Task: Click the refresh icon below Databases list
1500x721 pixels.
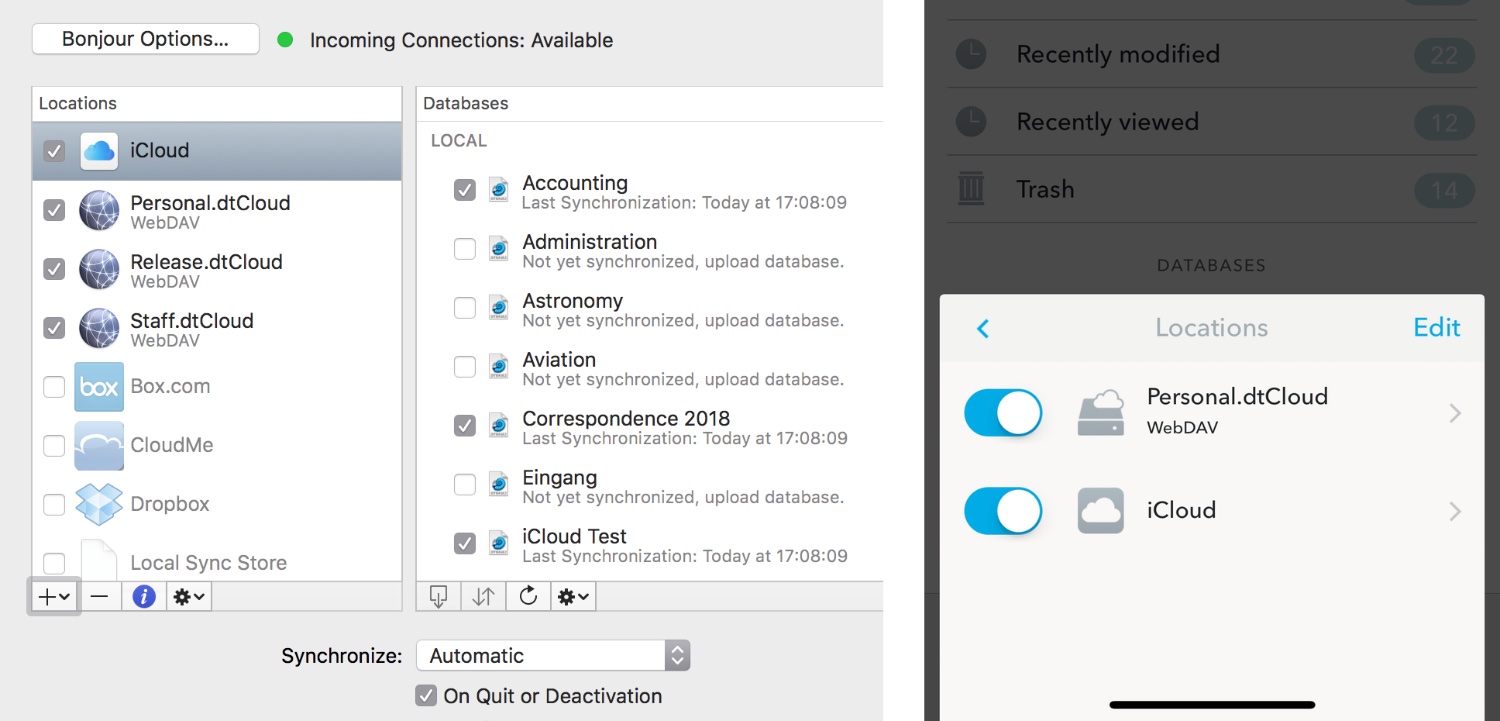Action: pos(529,597)
